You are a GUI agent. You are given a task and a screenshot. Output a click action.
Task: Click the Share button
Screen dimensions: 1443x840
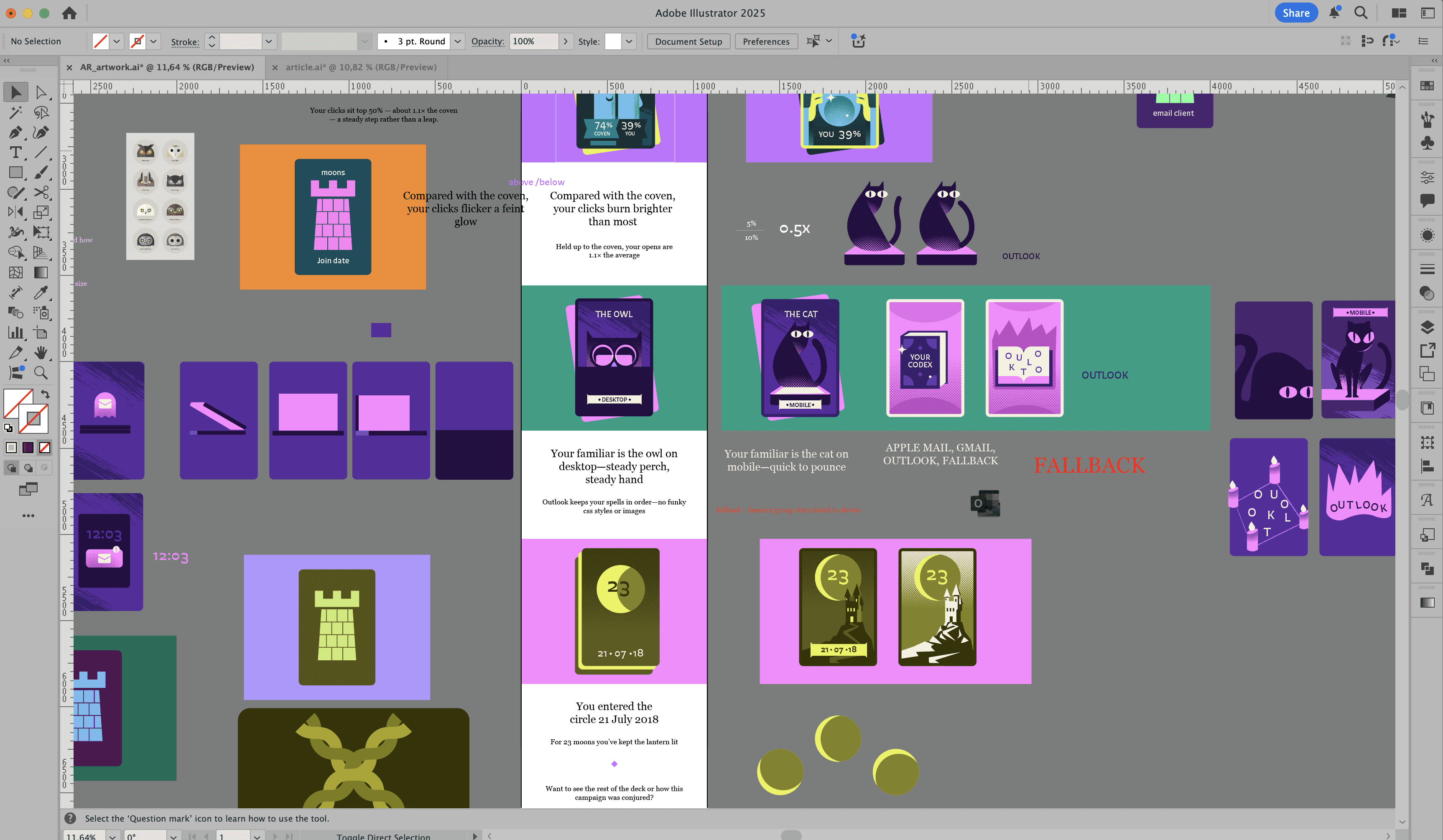pyautogui.click(x=1296, y=13)
